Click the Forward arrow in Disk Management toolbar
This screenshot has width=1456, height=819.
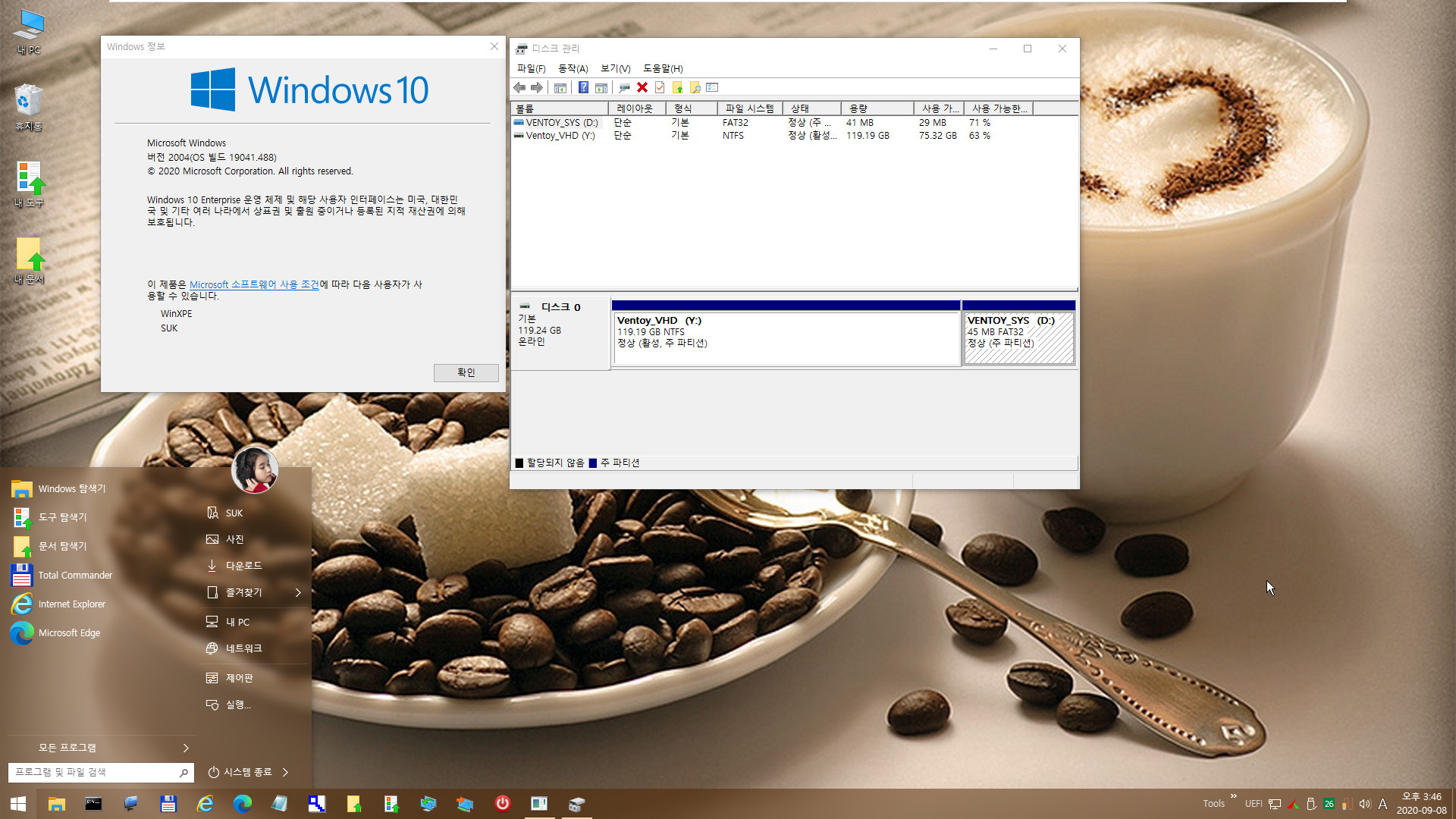537,88
